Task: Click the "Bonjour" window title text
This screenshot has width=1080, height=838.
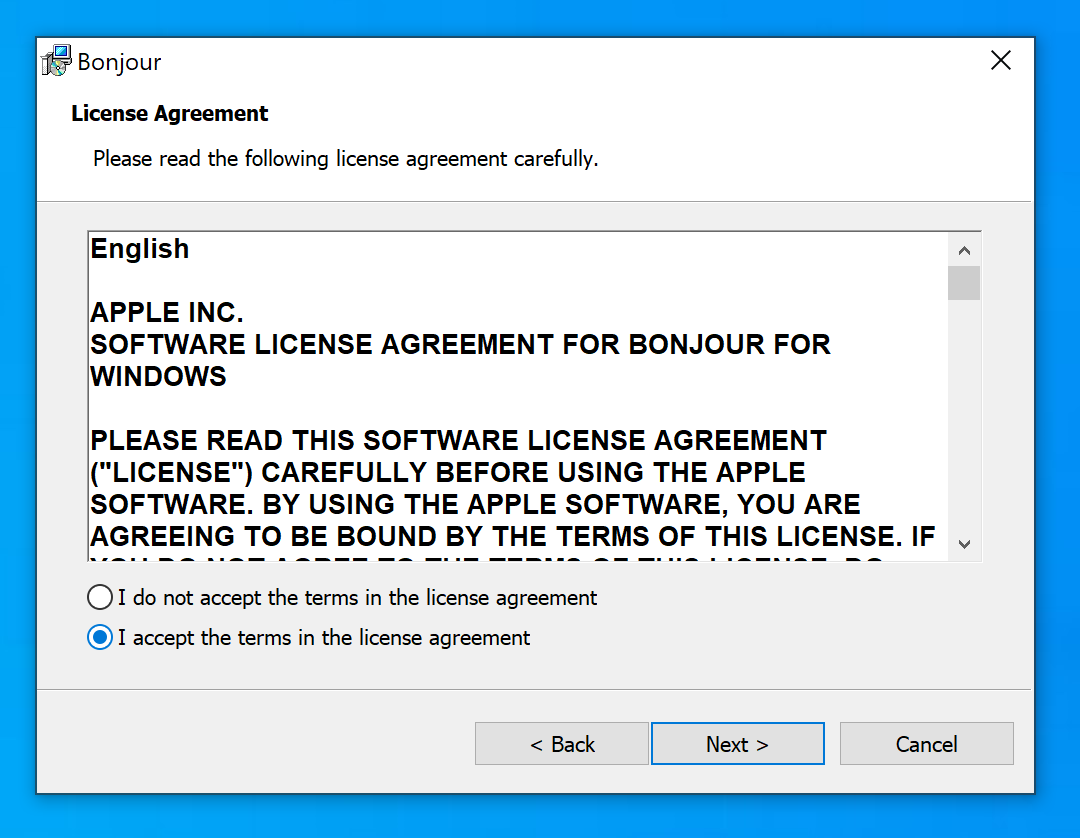Action: [119, 62]
